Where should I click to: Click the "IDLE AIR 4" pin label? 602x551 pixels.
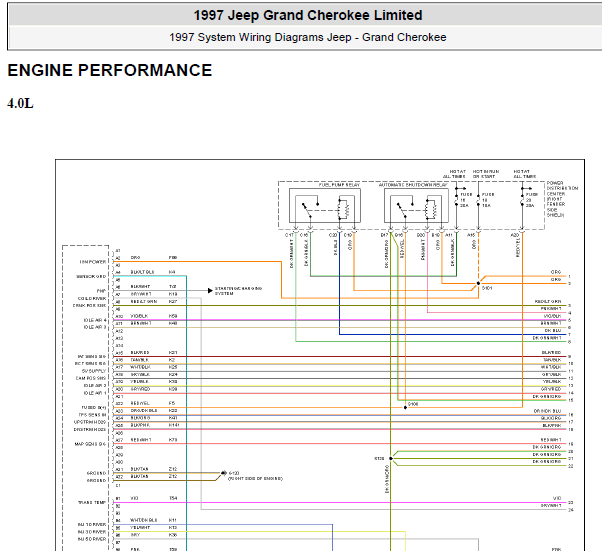pyautogui.click(x=95, y=320)
